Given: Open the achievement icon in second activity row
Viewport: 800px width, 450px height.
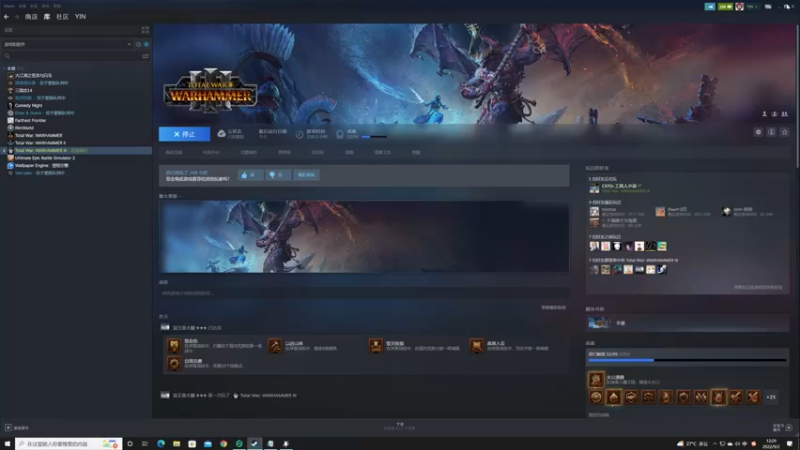Looking at the screenshot, I should click(174, 363).
